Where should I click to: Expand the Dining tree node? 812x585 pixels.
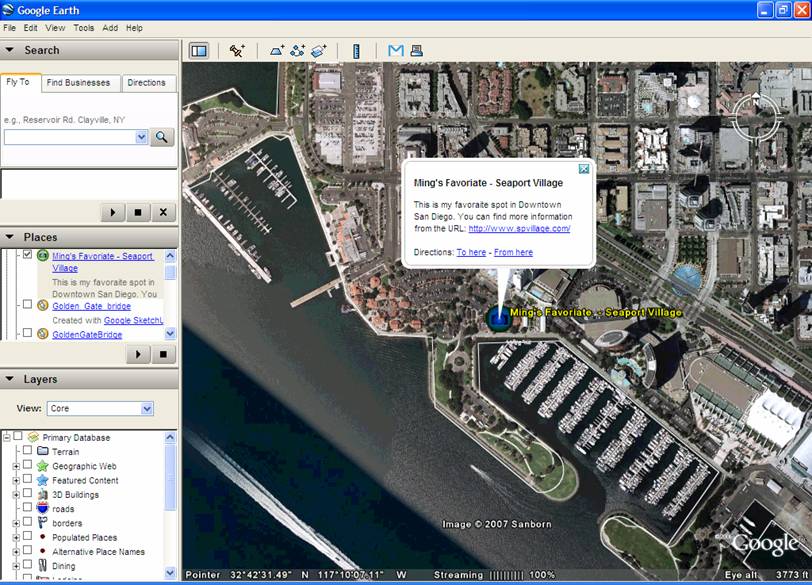pos(16,566)
